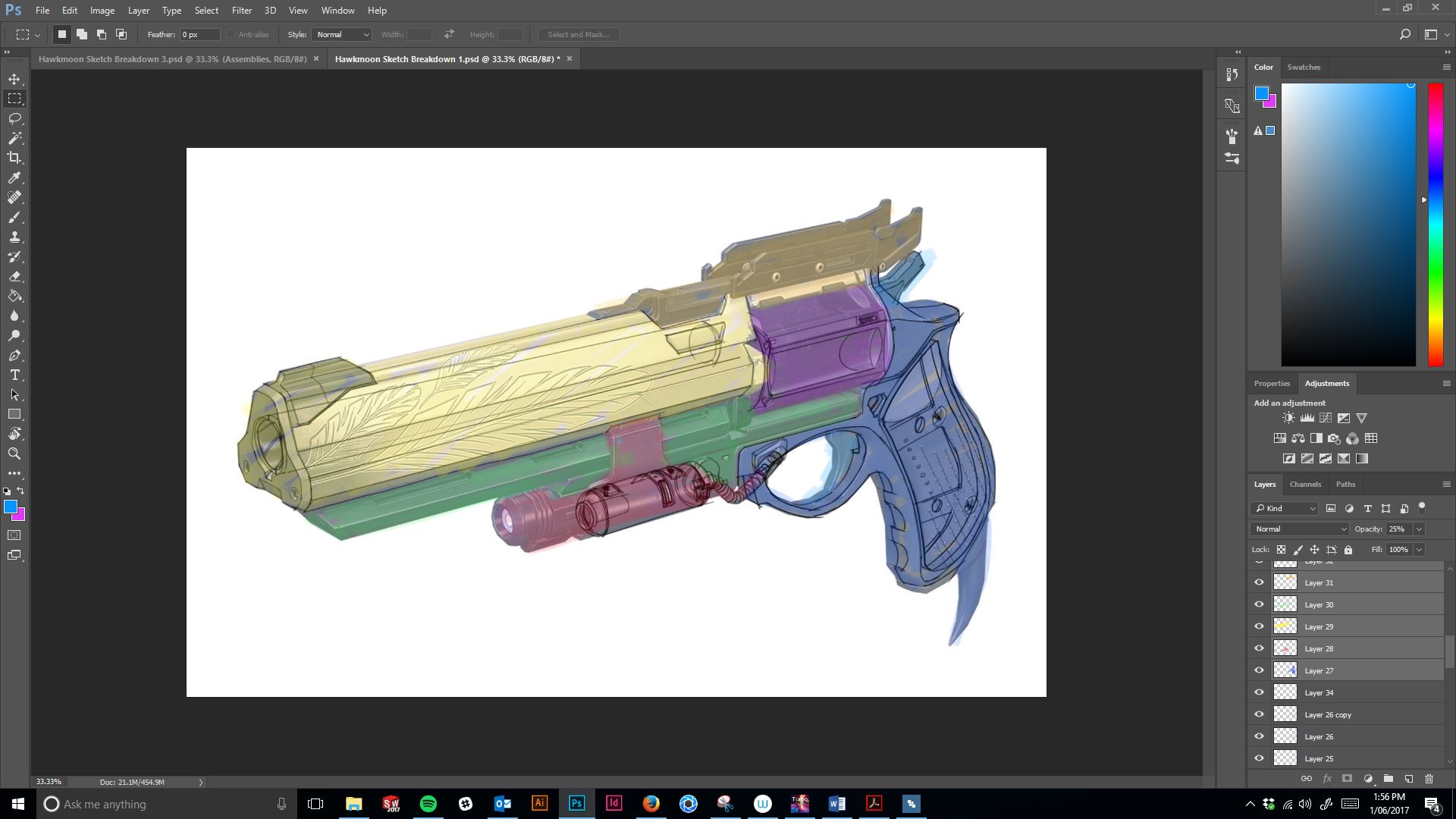Hide Layer 26 copy
This screenshot has height=819, width=1456.
tap(1260, 714)
